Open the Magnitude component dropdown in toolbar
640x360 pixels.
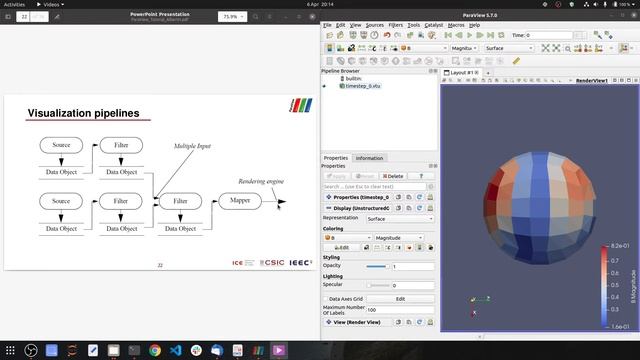[x=464, y=48]
